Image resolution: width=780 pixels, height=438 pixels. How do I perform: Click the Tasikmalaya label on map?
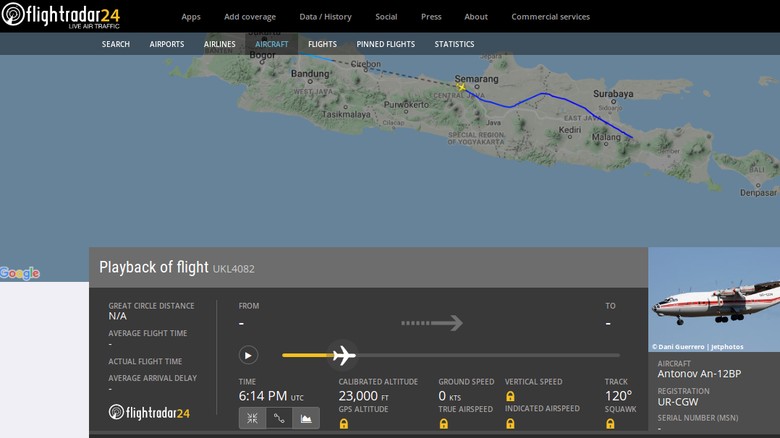pos(346,114)
